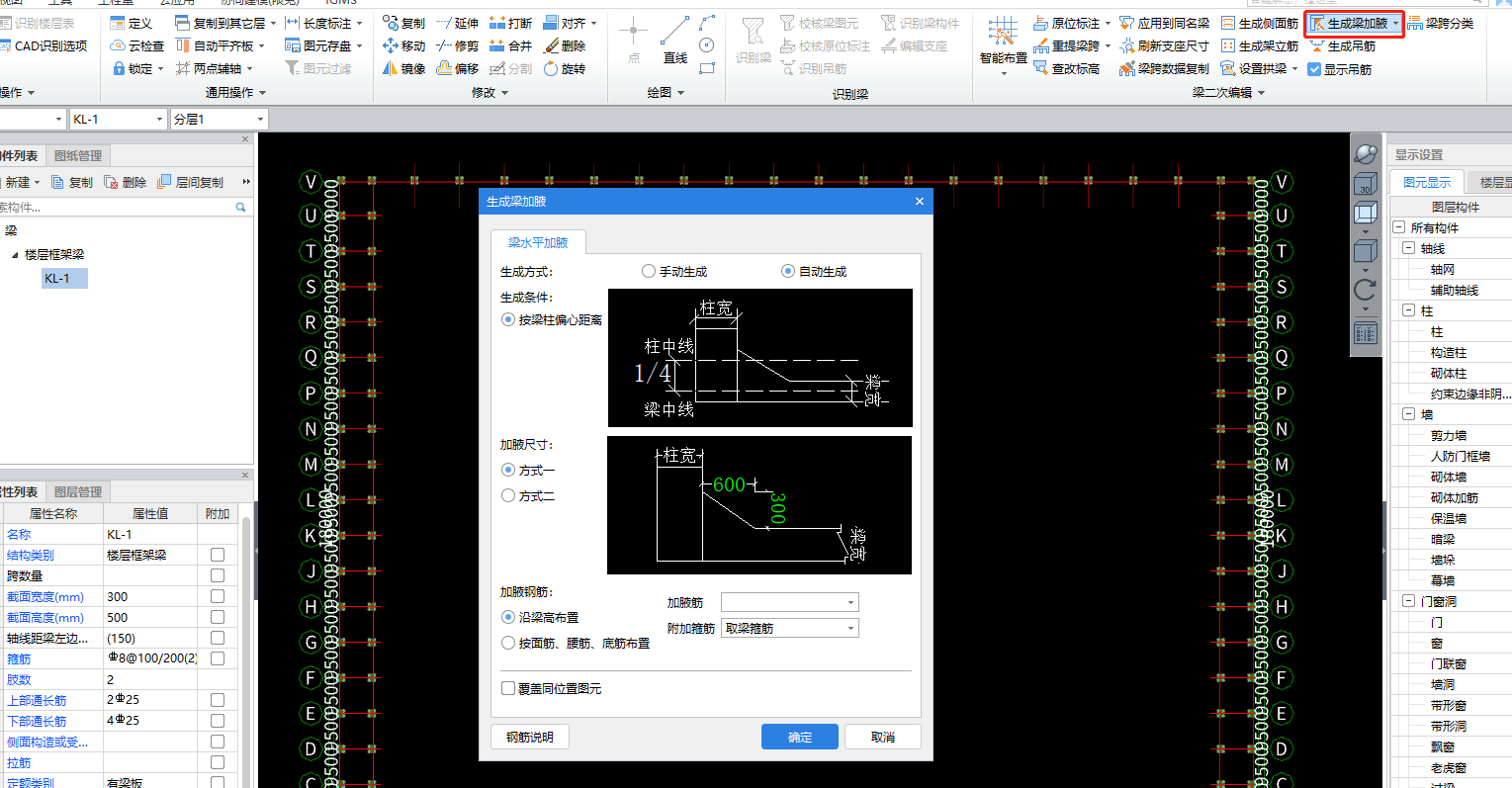
Task: Select the 偏移 offset tool
Action: click(457, 68)
